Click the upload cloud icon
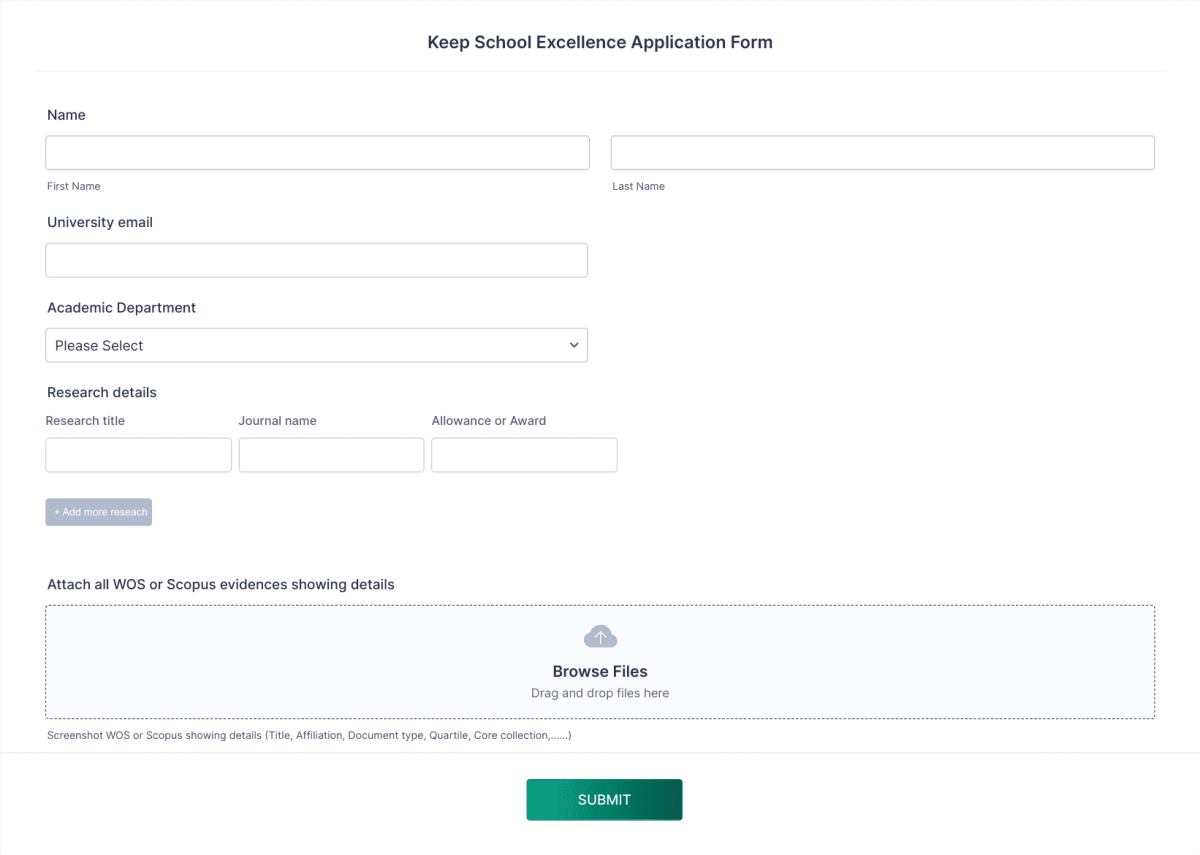 (600, 636)
